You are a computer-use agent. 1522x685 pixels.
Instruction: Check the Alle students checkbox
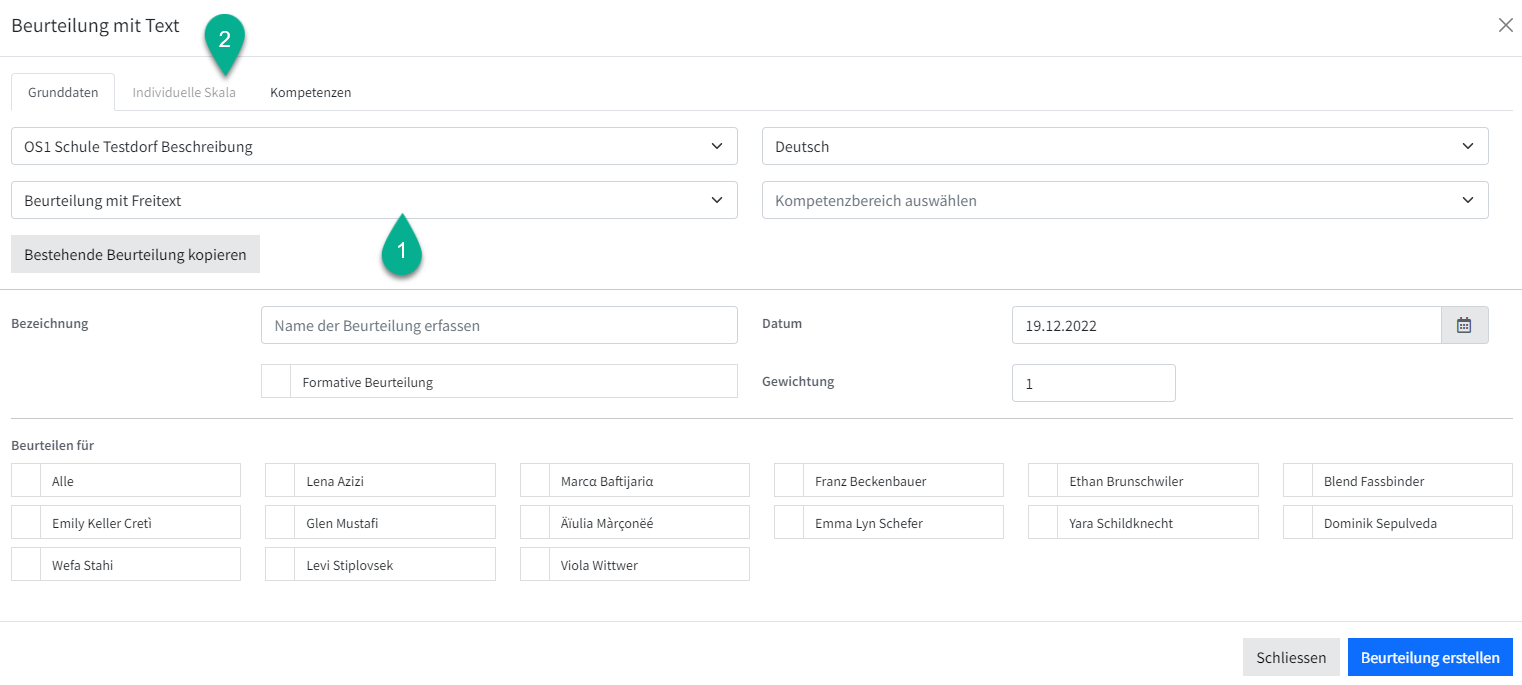click(26, 480)
